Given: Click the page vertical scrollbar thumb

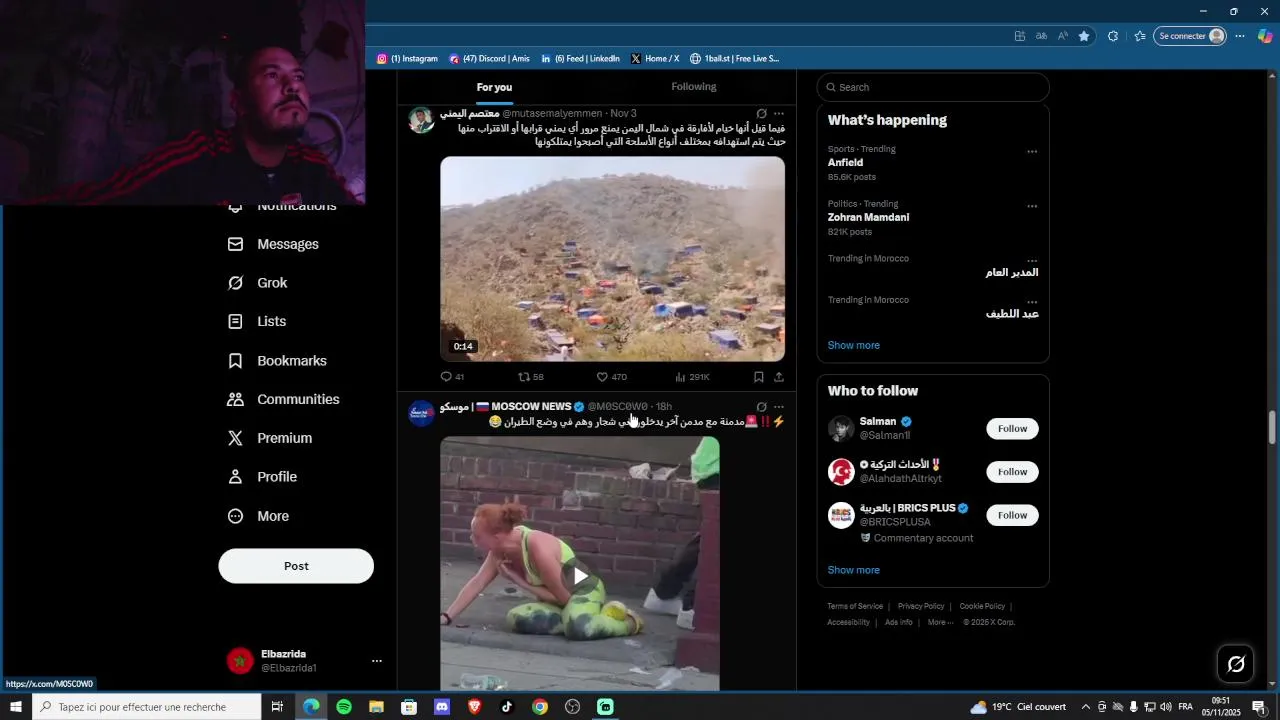Looking at the screenshot, I should point(1272,427).
